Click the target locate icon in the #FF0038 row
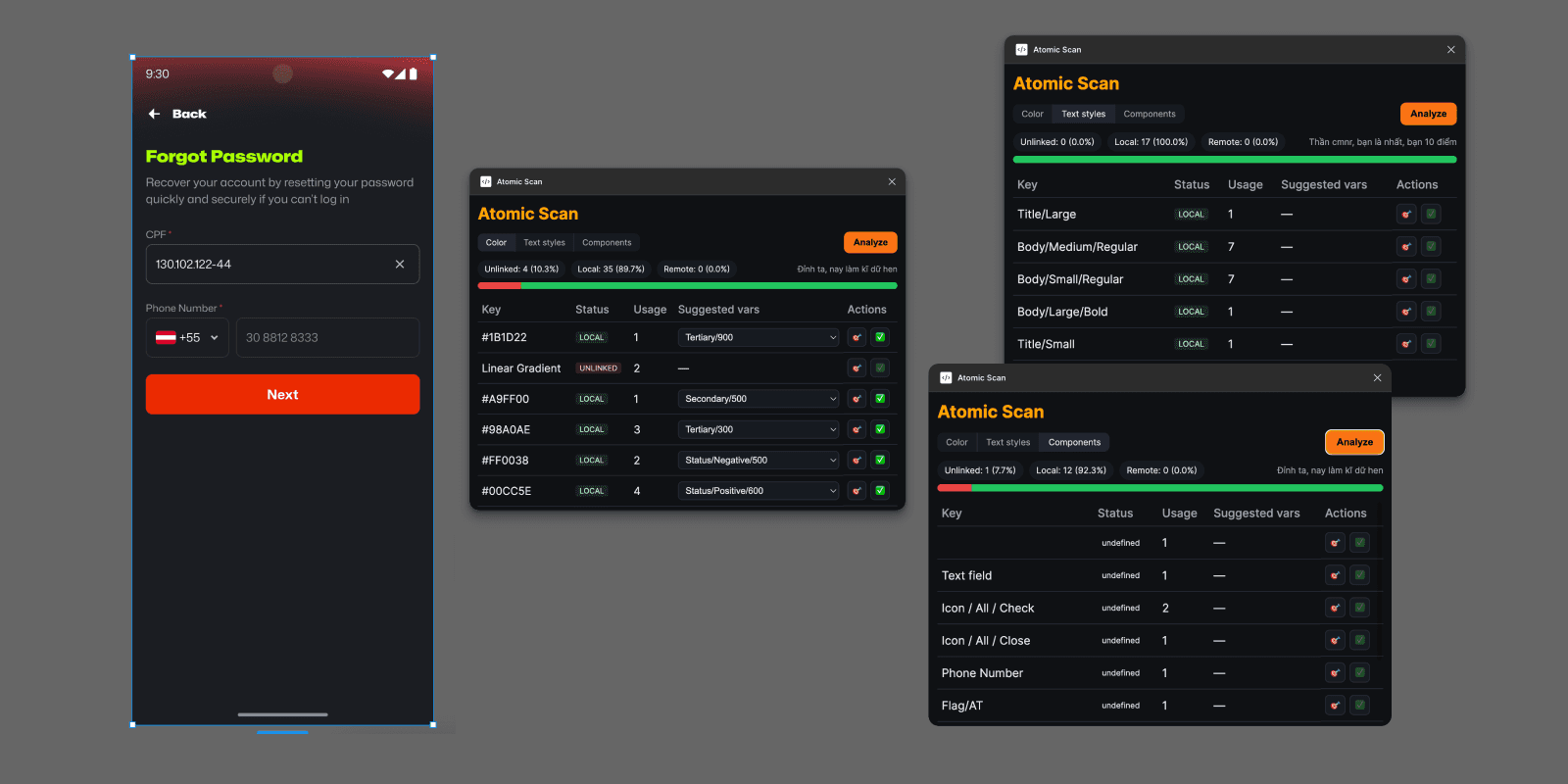This screenshot has height=784, width=1568. click(857, 460)
